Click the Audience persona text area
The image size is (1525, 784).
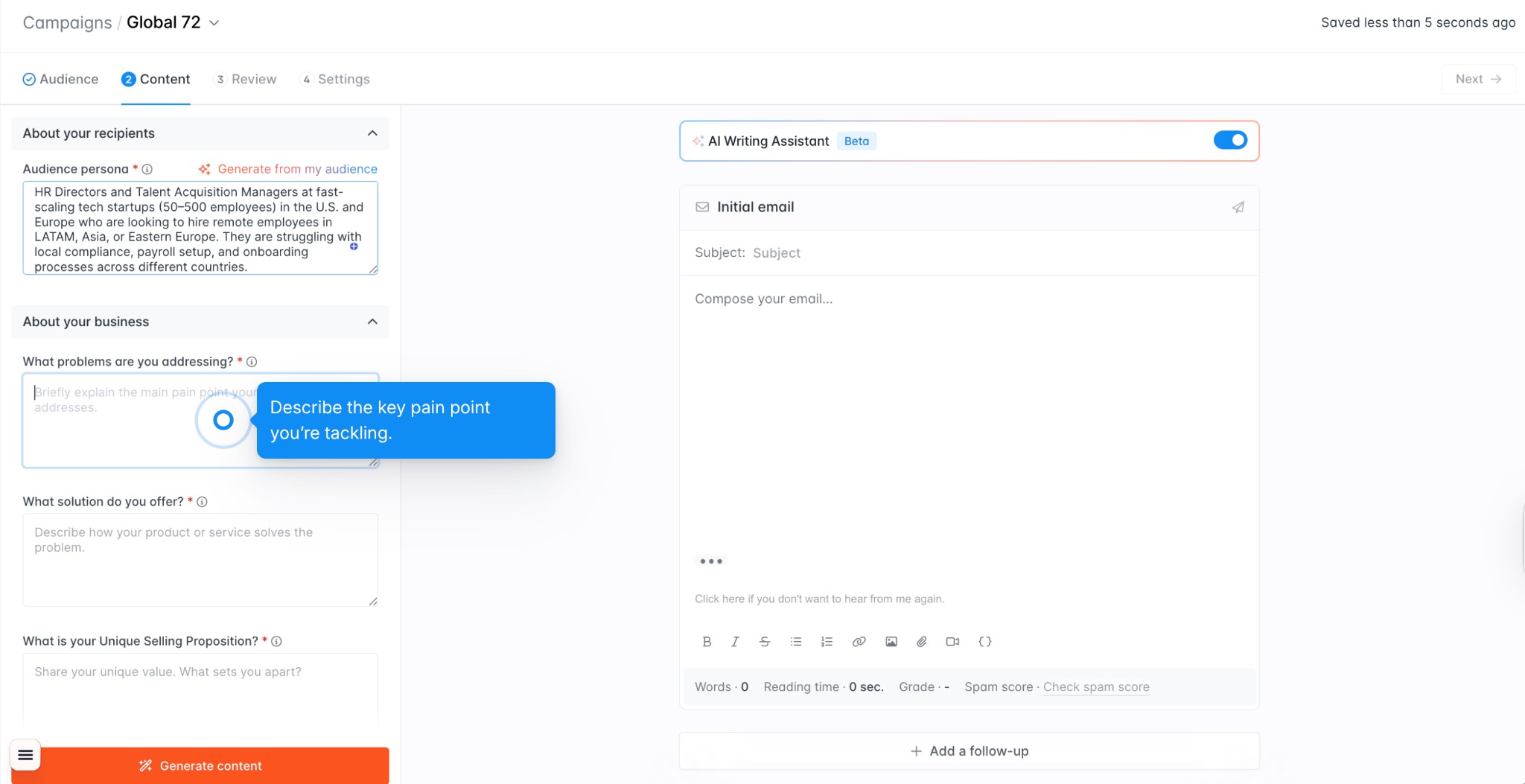click(200, 228)
